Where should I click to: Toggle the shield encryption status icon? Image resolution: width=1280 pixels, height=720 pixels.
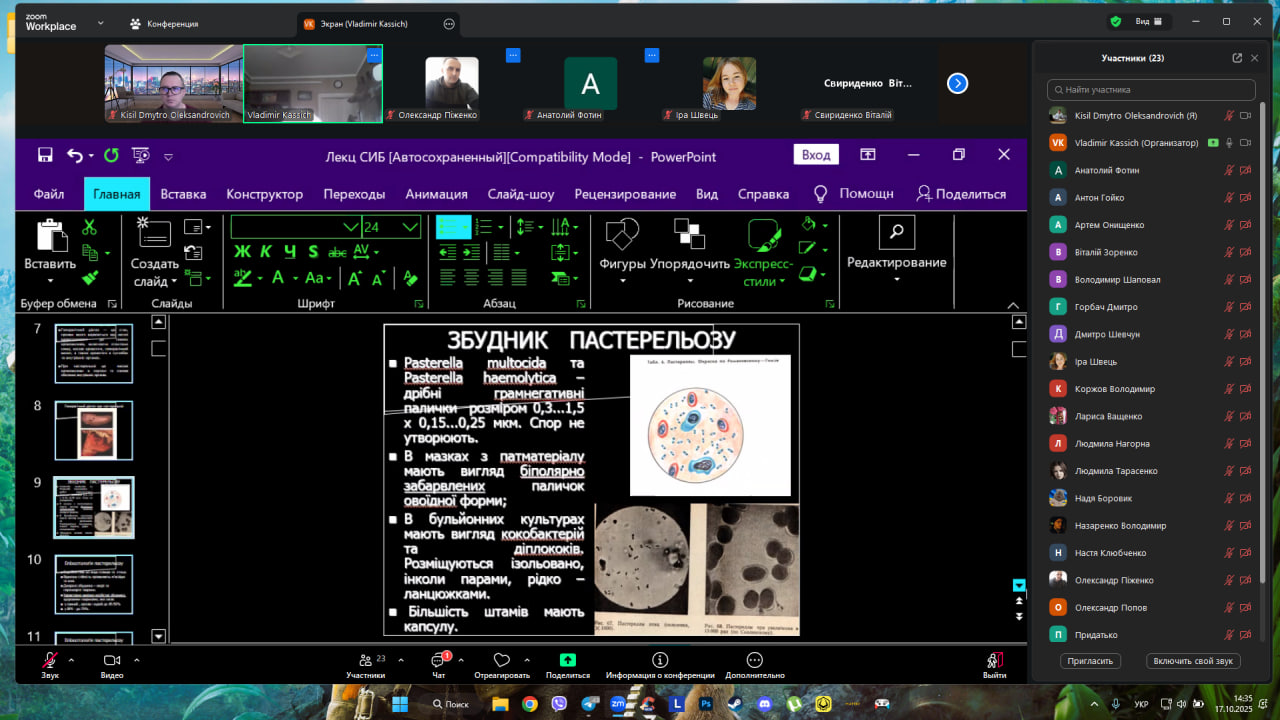pyautogui.click(x=1116, y=21)
